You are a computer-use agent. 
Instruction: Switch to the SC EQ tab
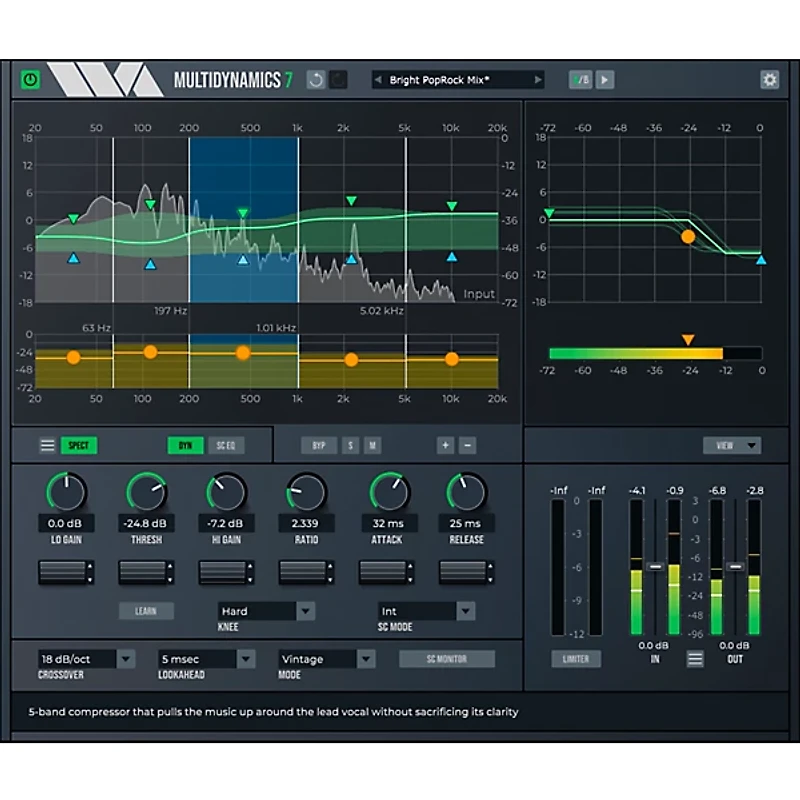pos(223,445)
